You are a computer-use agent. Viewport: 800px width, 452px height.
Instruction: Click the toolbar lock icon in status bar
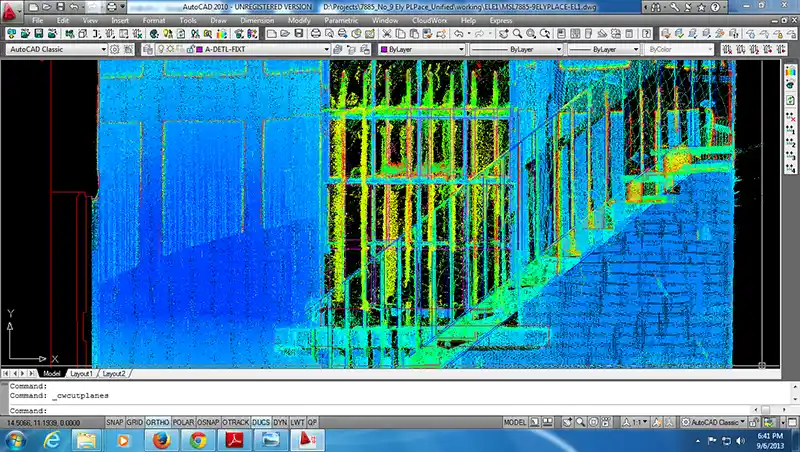tap(754, 422)
